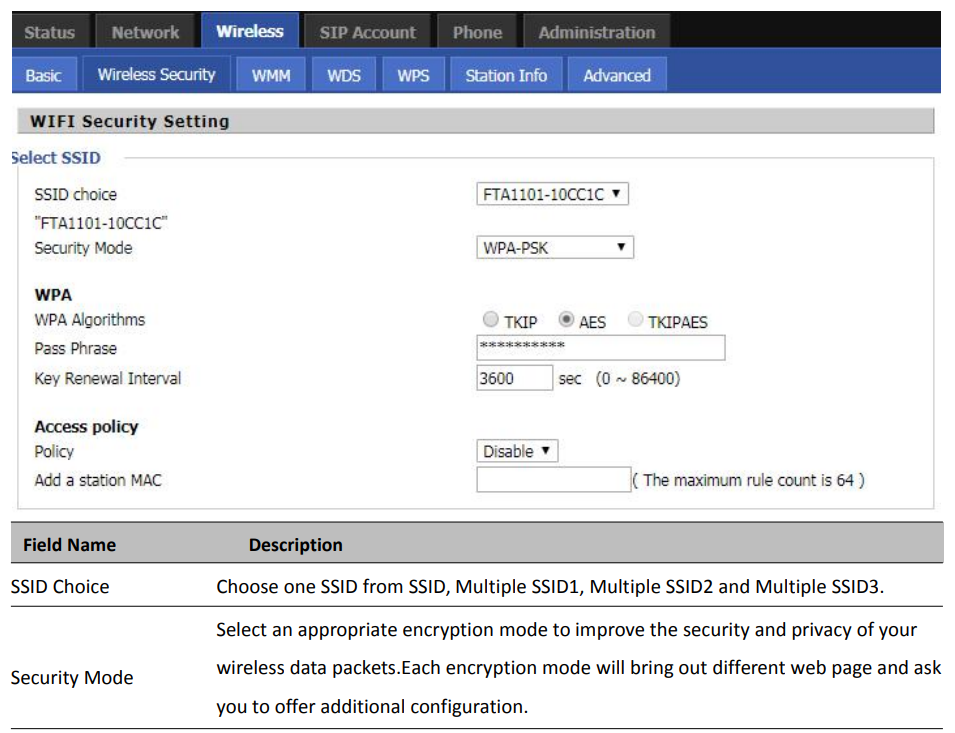Open the Status tab
This screenshot has width=955, height=733.
(x=50, y=32)
